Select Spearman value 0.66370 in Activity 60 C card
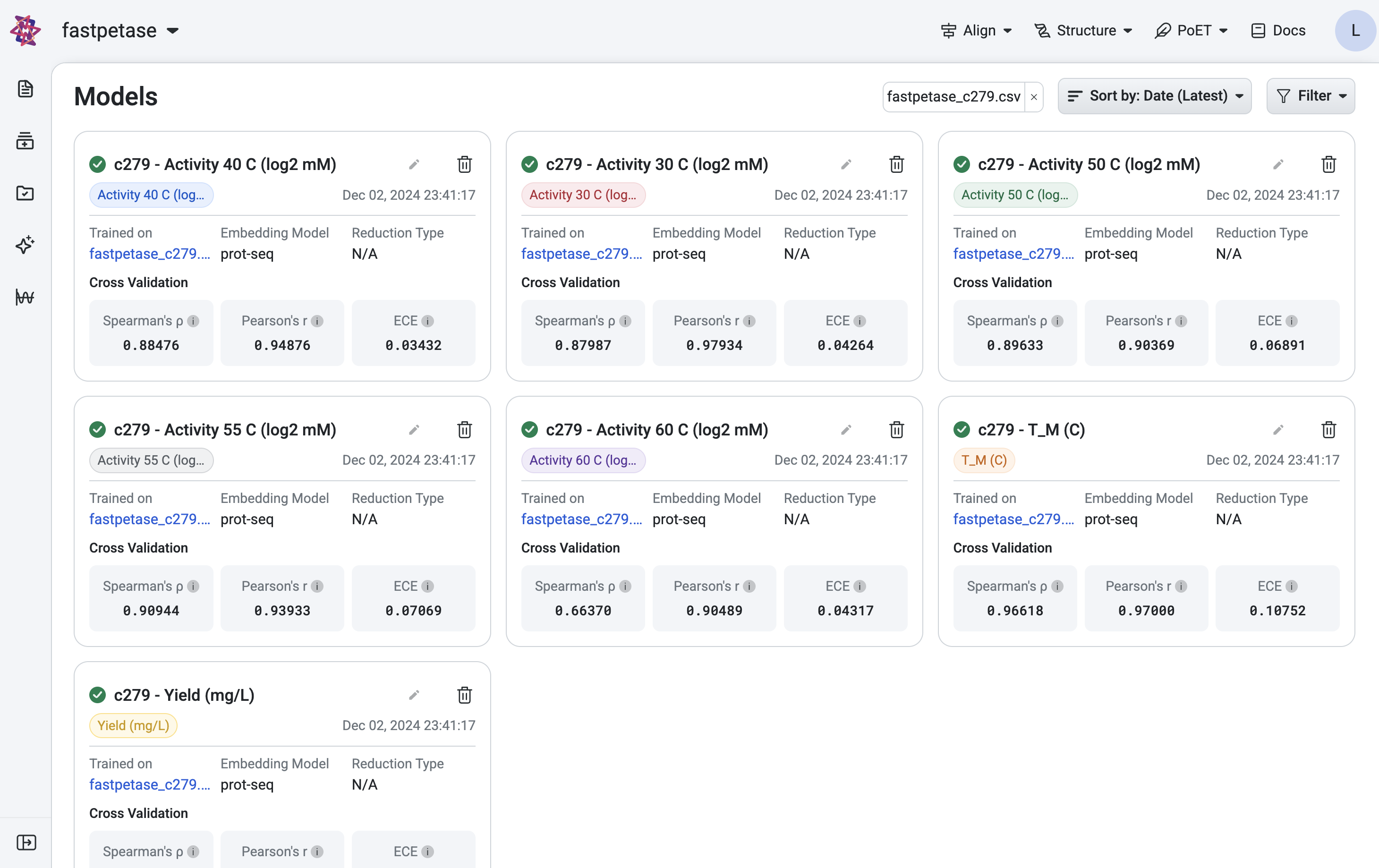This screenshot has height=868, width=1379. [x=583, y=610]
